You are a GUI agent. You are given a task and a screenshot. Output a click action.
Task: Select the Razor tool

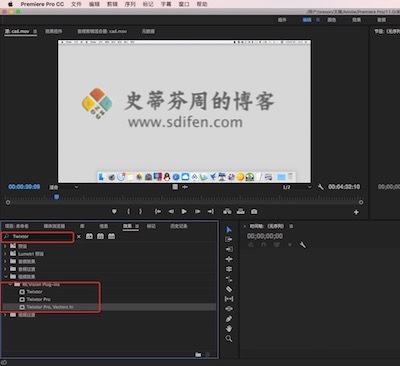point(229,289)
